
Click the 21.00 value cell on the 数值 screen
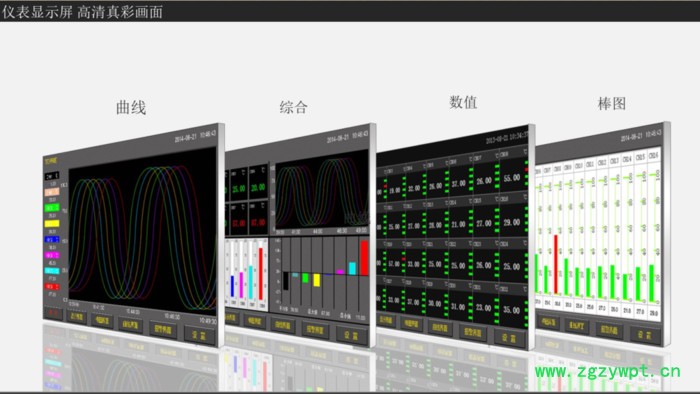(x=458, y=224)
